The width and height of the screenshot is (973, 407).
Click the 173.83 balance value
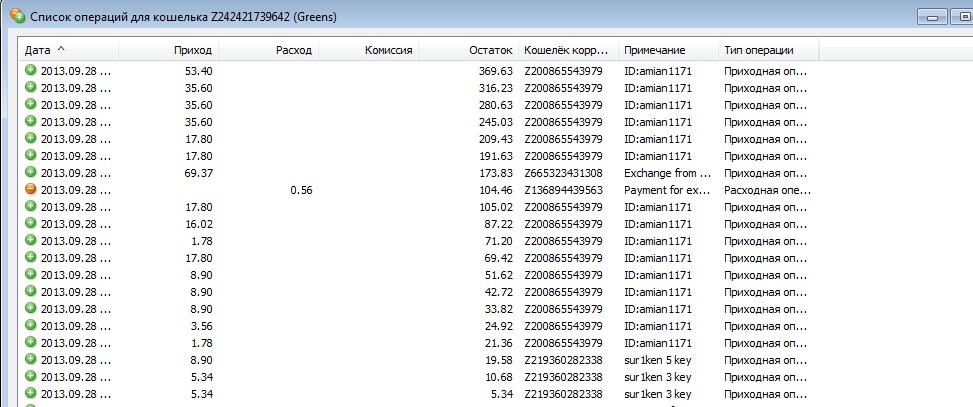pyautogui.click(x=496, y=173)
